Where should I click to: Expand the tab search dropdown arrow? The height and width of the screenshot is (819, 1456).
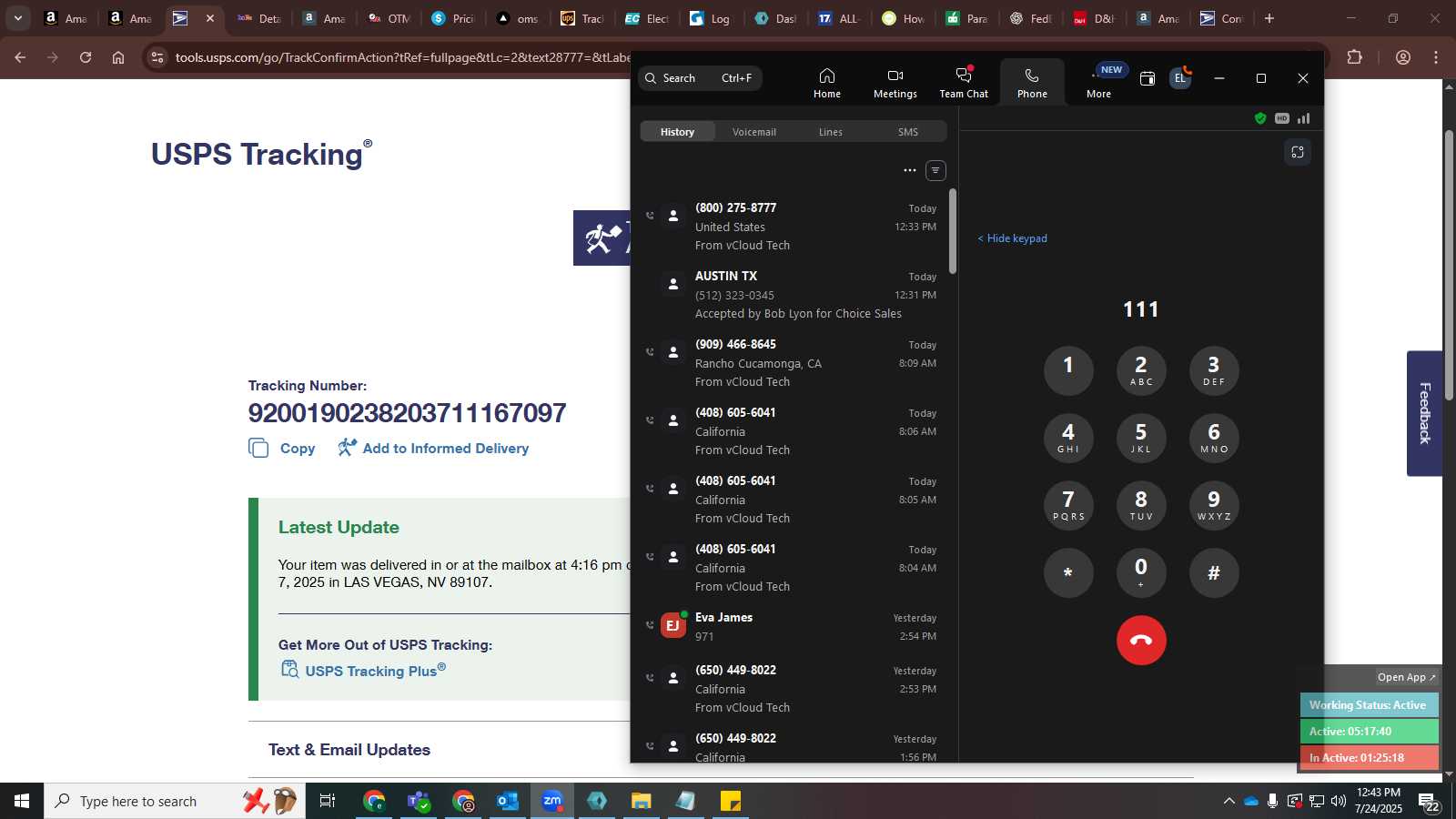[x=17, y=18]
